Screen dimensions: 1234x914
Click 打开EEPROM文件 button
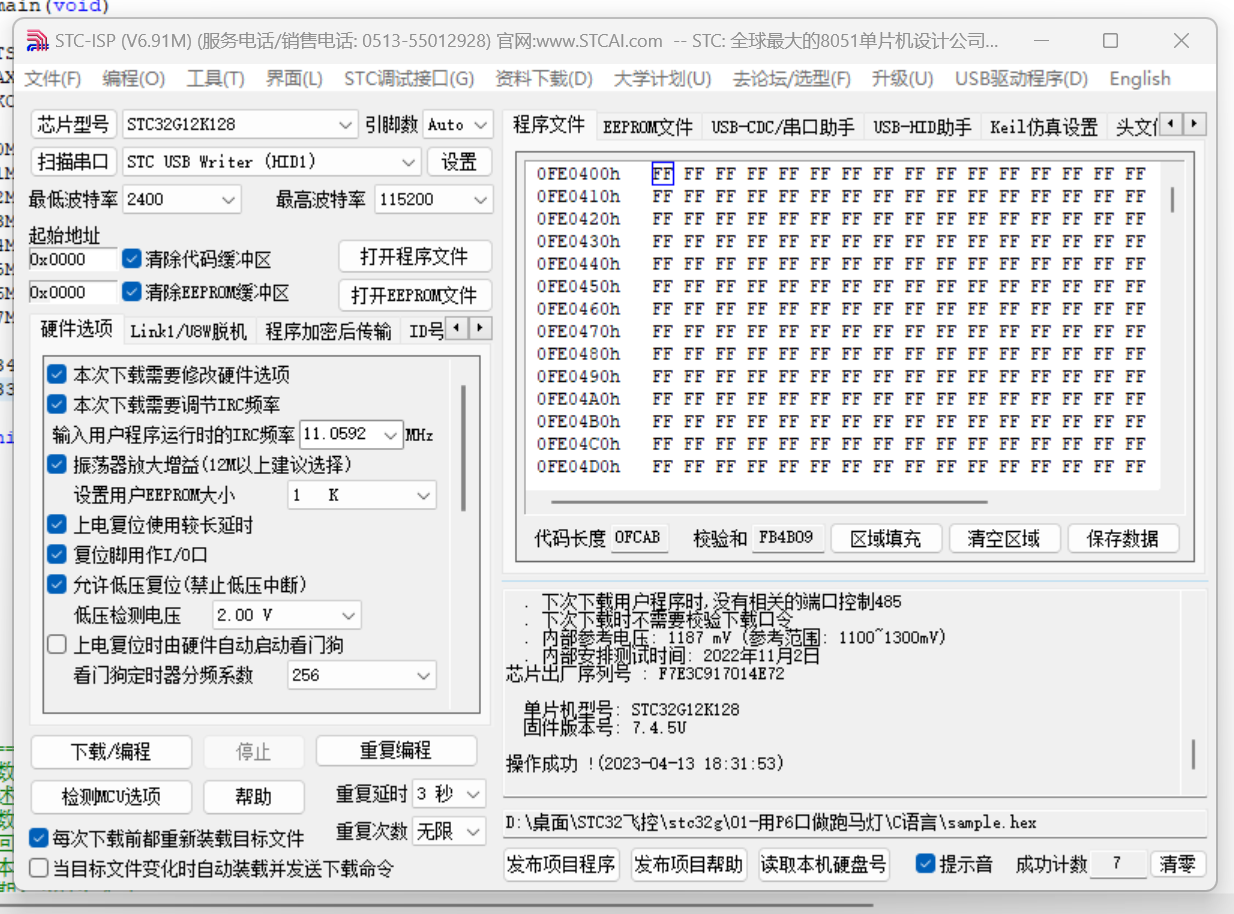click(415, 295)
